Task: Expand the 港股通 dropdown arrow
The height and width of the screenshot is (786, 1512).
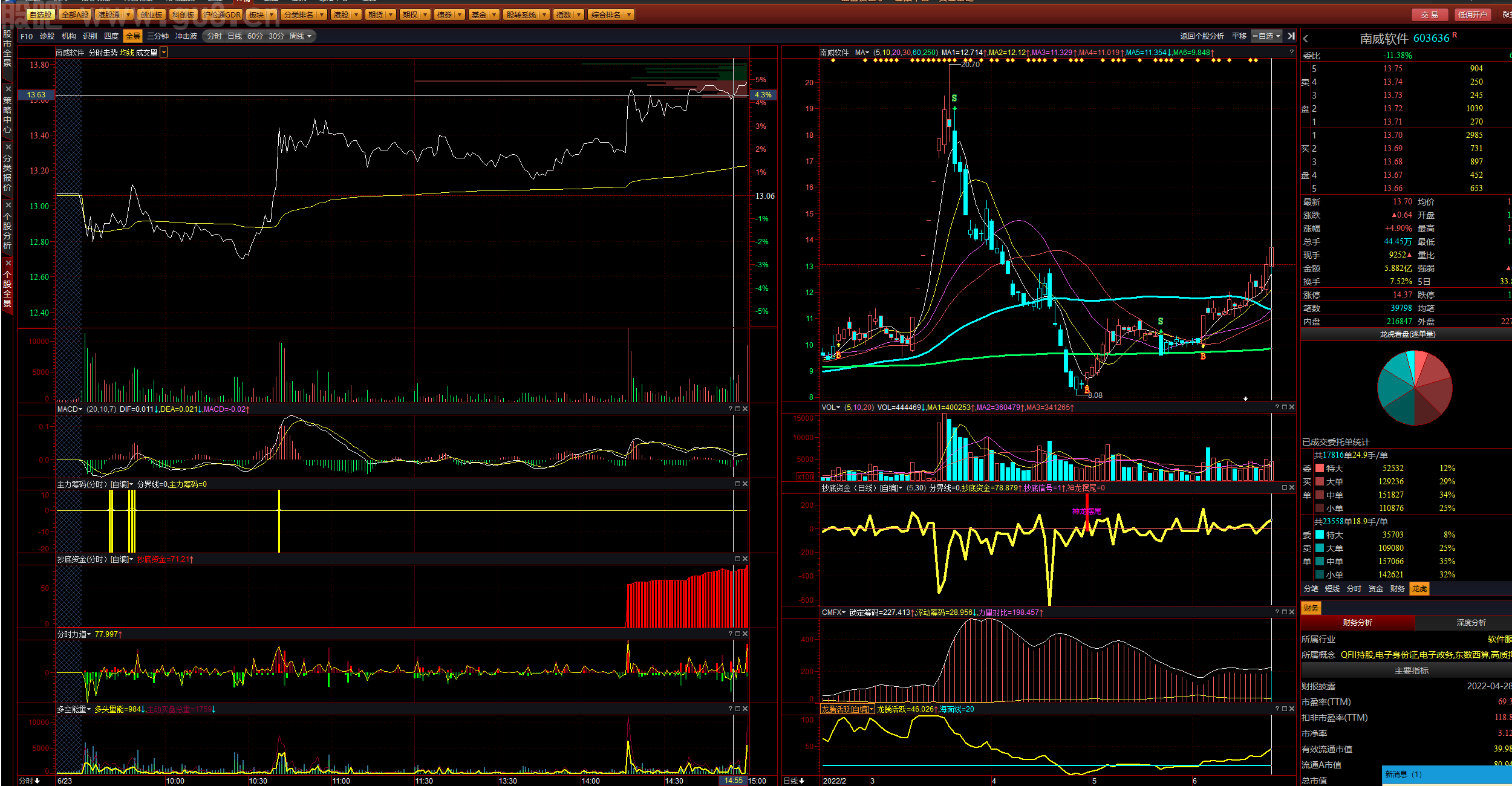Action: point(128,15)
